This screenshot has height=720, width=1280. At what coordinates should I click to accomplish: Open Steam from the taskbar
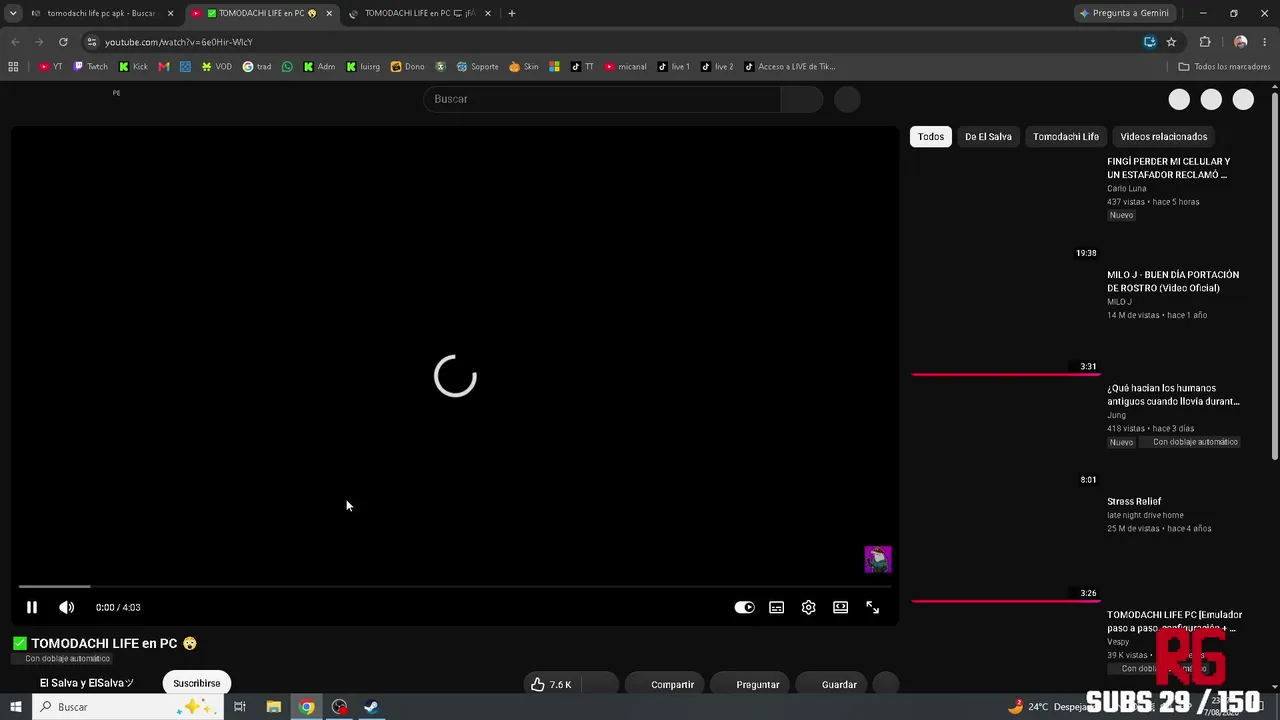coord(371,707)
